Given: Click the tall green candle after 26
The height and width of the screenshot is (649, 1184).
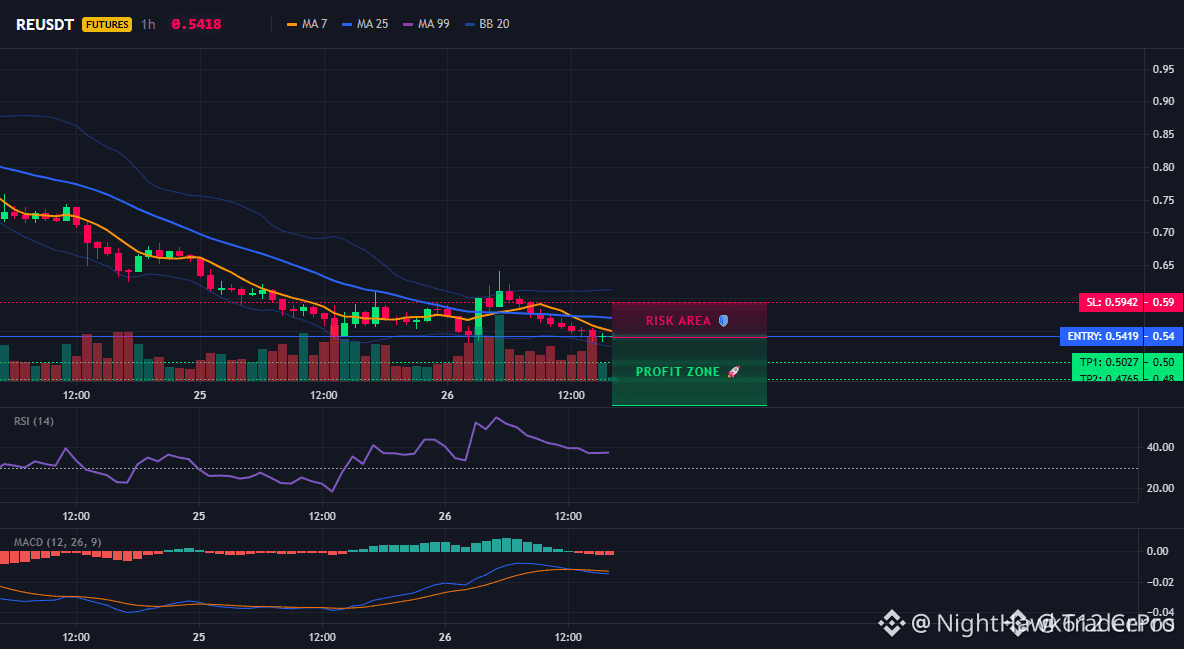Looking at the screenshot, I should [x=479, y=316].
